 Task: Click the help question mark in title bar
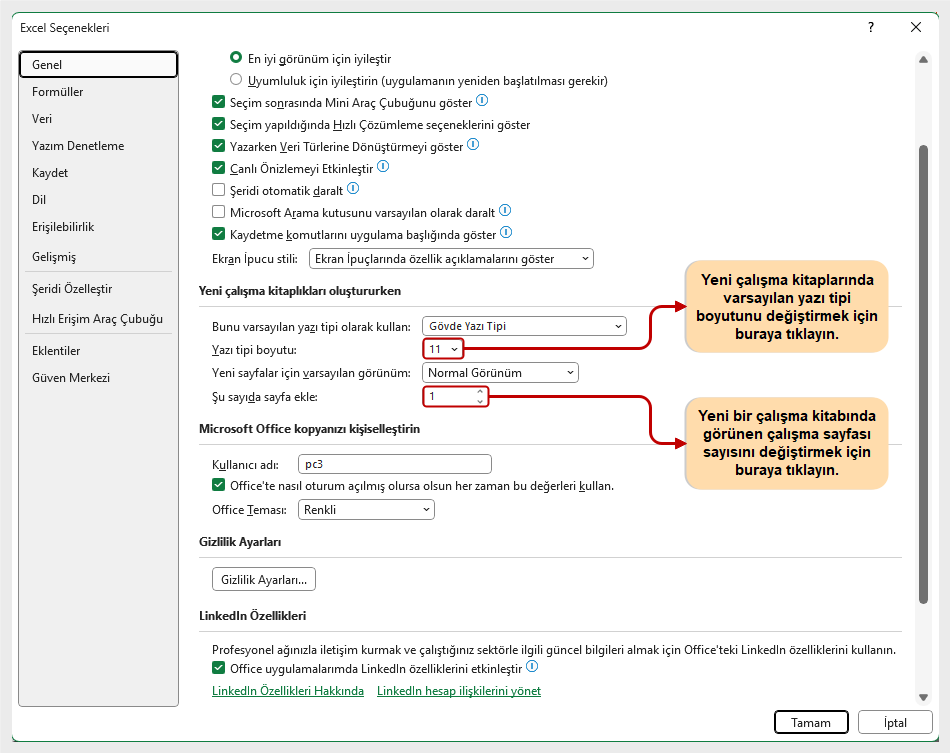point(871,27)
